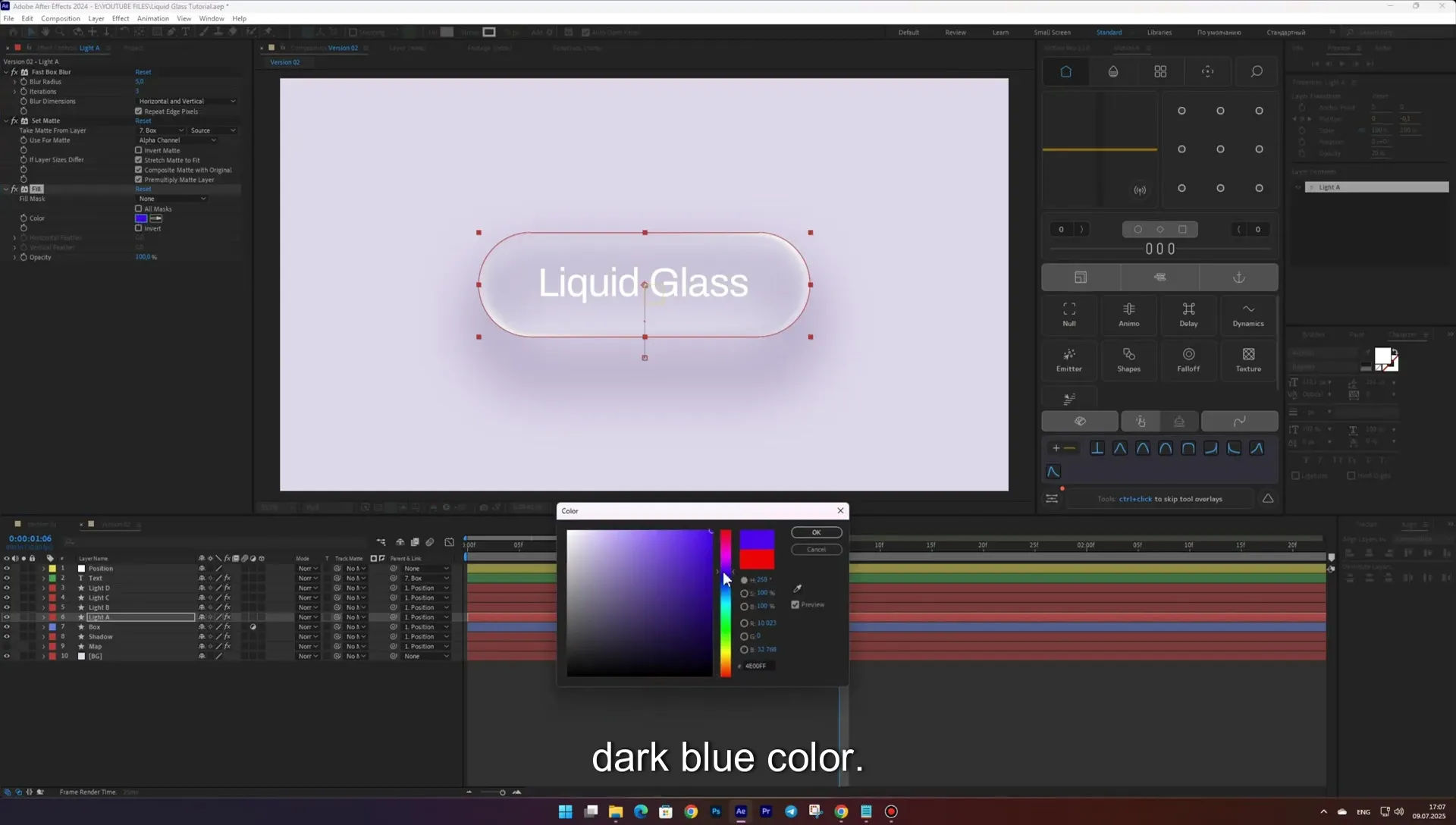Click the home icon in plugin panel
This screenshot has width=1456, height=825.
[x=1065, y=71]
